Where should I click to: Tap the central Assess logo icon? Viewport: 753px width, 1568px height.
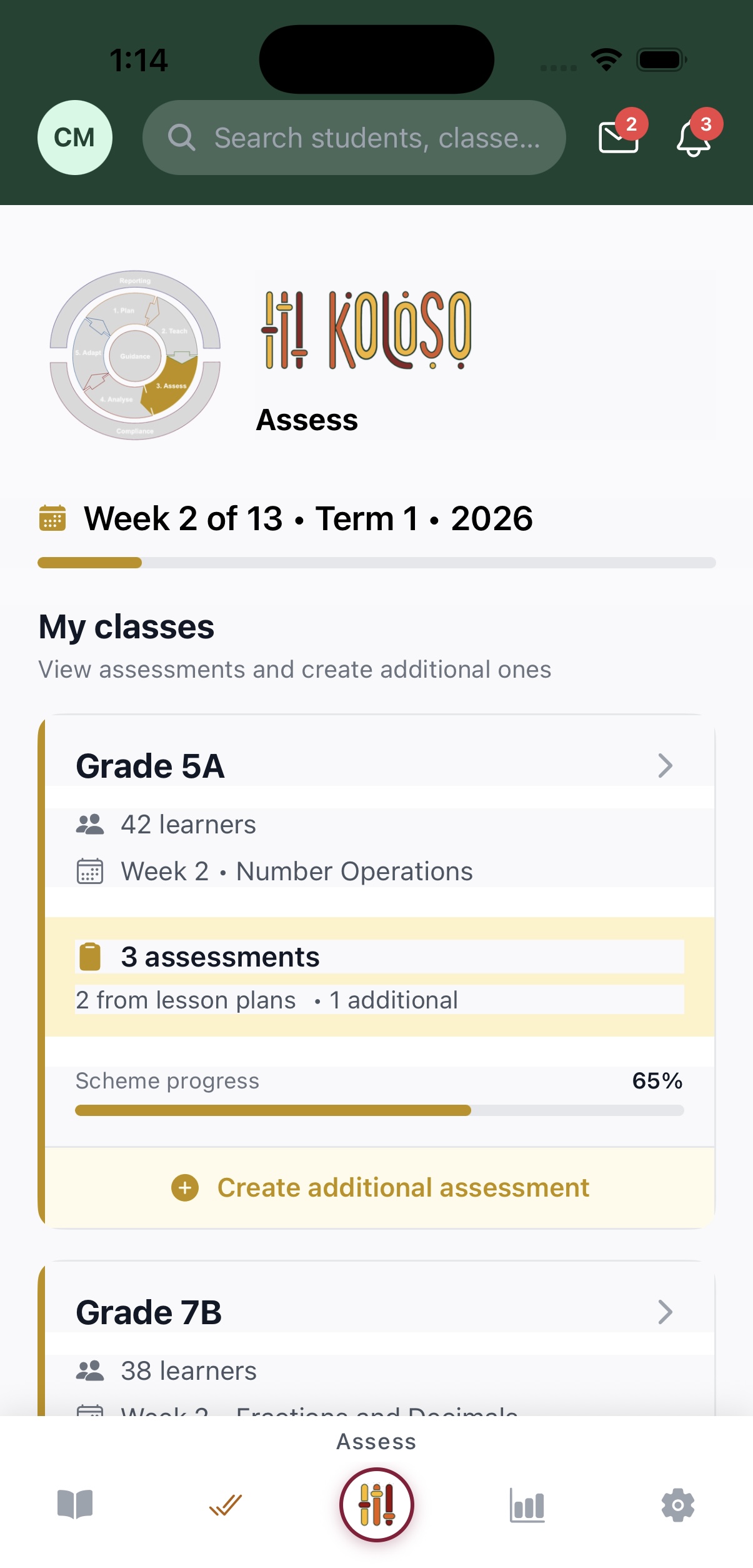[x=376, y=1505]
